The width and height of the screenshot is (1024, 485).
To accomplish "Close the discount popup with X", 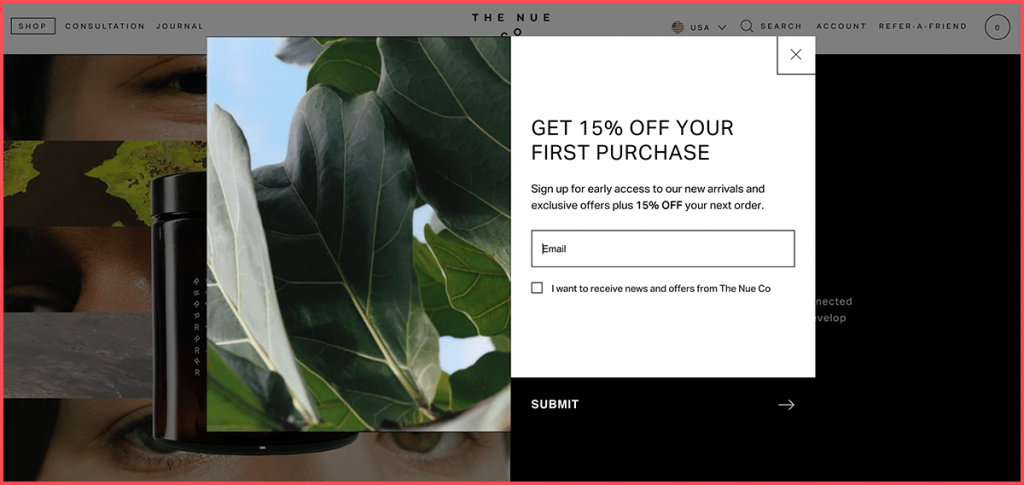I will [x=795, y=55].
